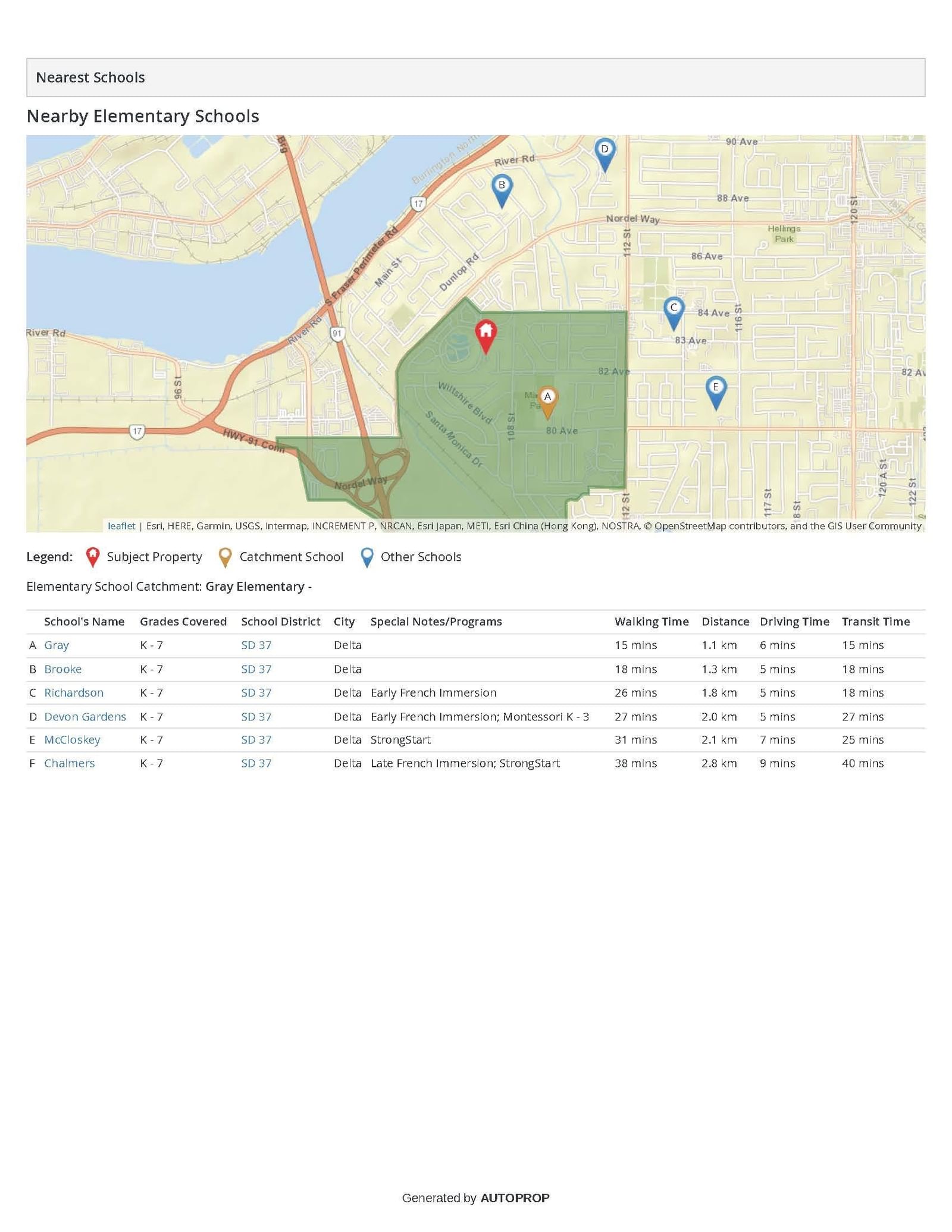
Task: Select map marker C near 84 Ave
Action: (674, 314)
